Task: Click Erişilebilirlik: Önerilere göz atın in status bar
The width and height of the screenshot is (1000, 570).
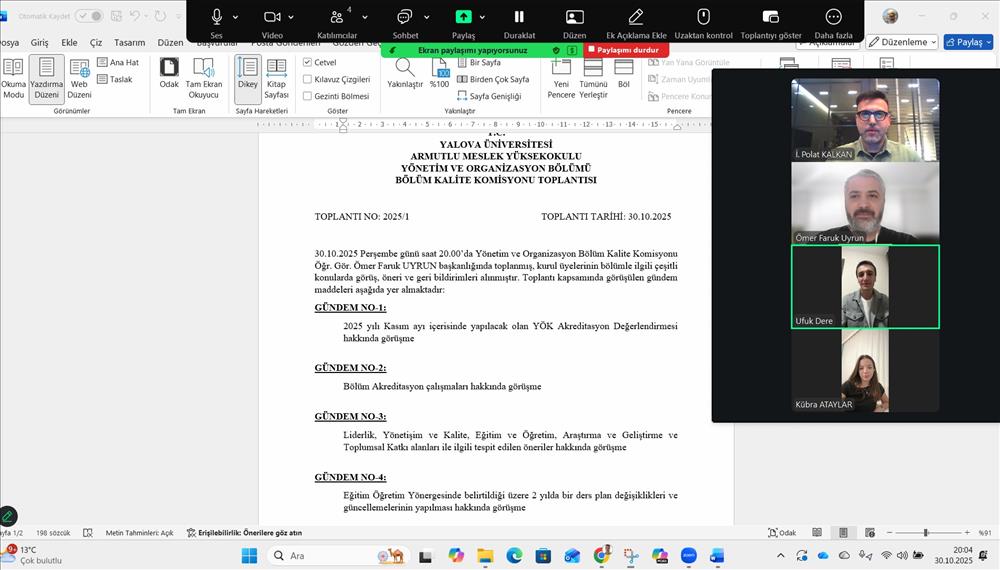Action: (244, 533)
